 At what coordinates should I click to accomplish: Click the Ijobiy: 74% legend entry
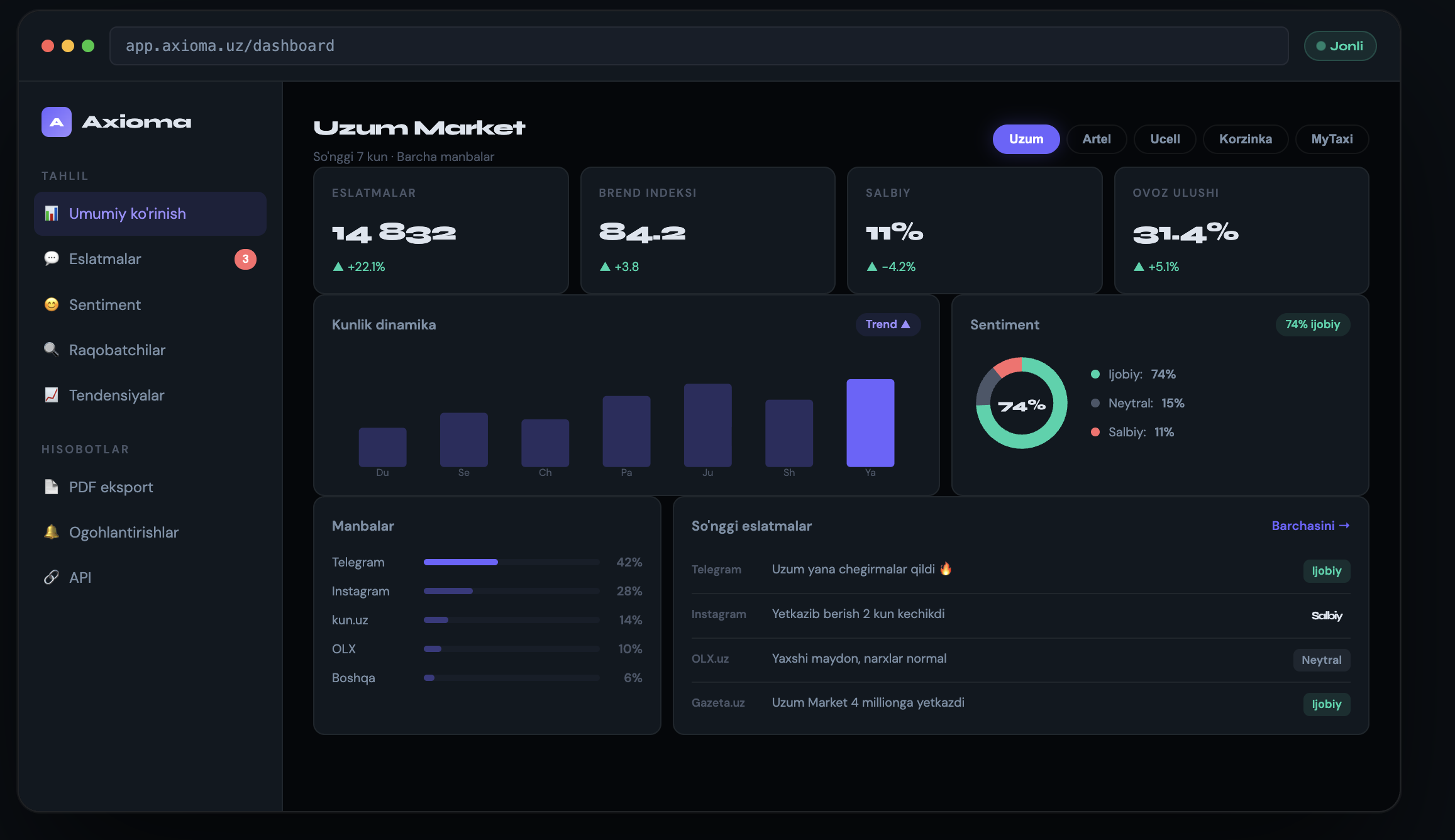1133,374
